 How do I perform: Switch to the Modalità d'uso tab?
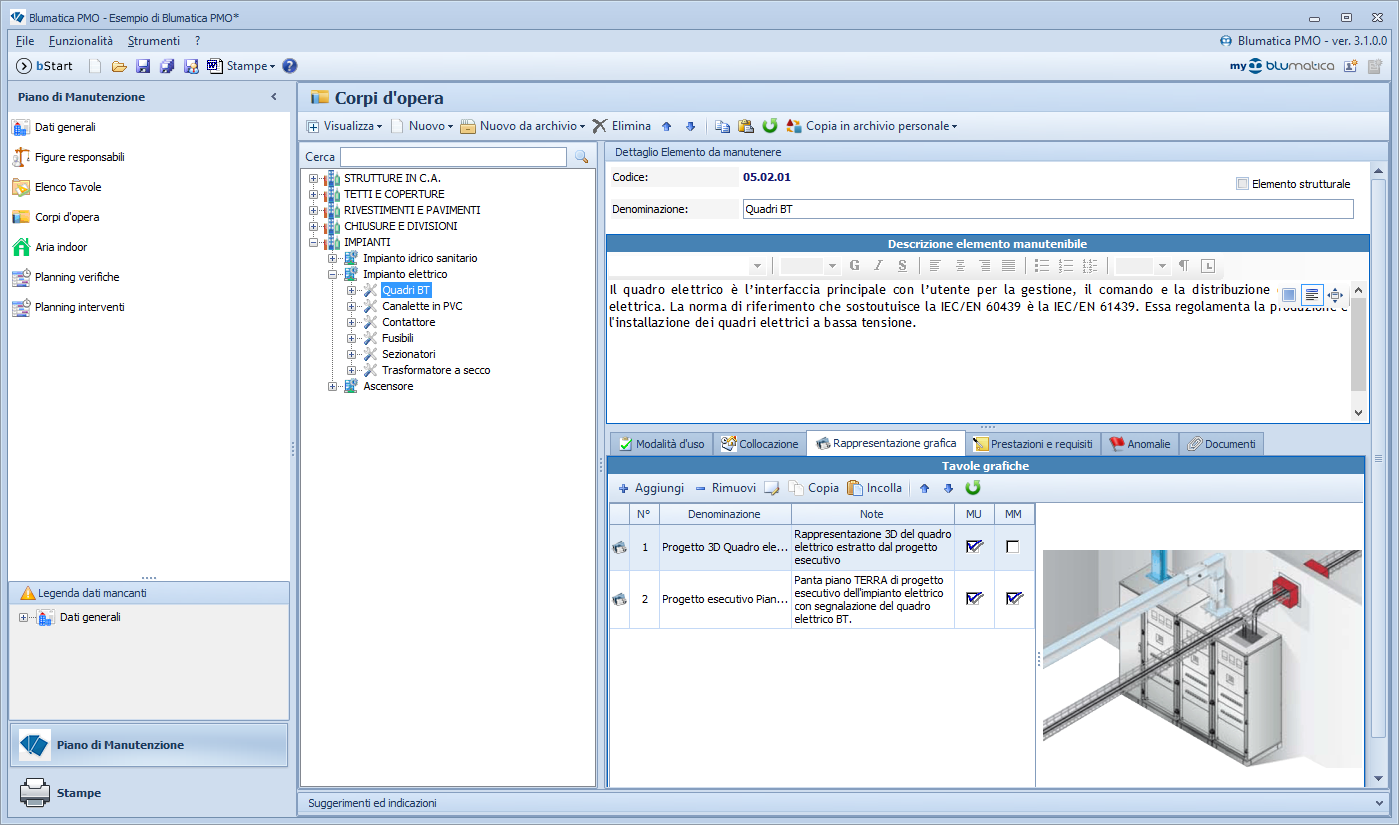click(661, 444)
